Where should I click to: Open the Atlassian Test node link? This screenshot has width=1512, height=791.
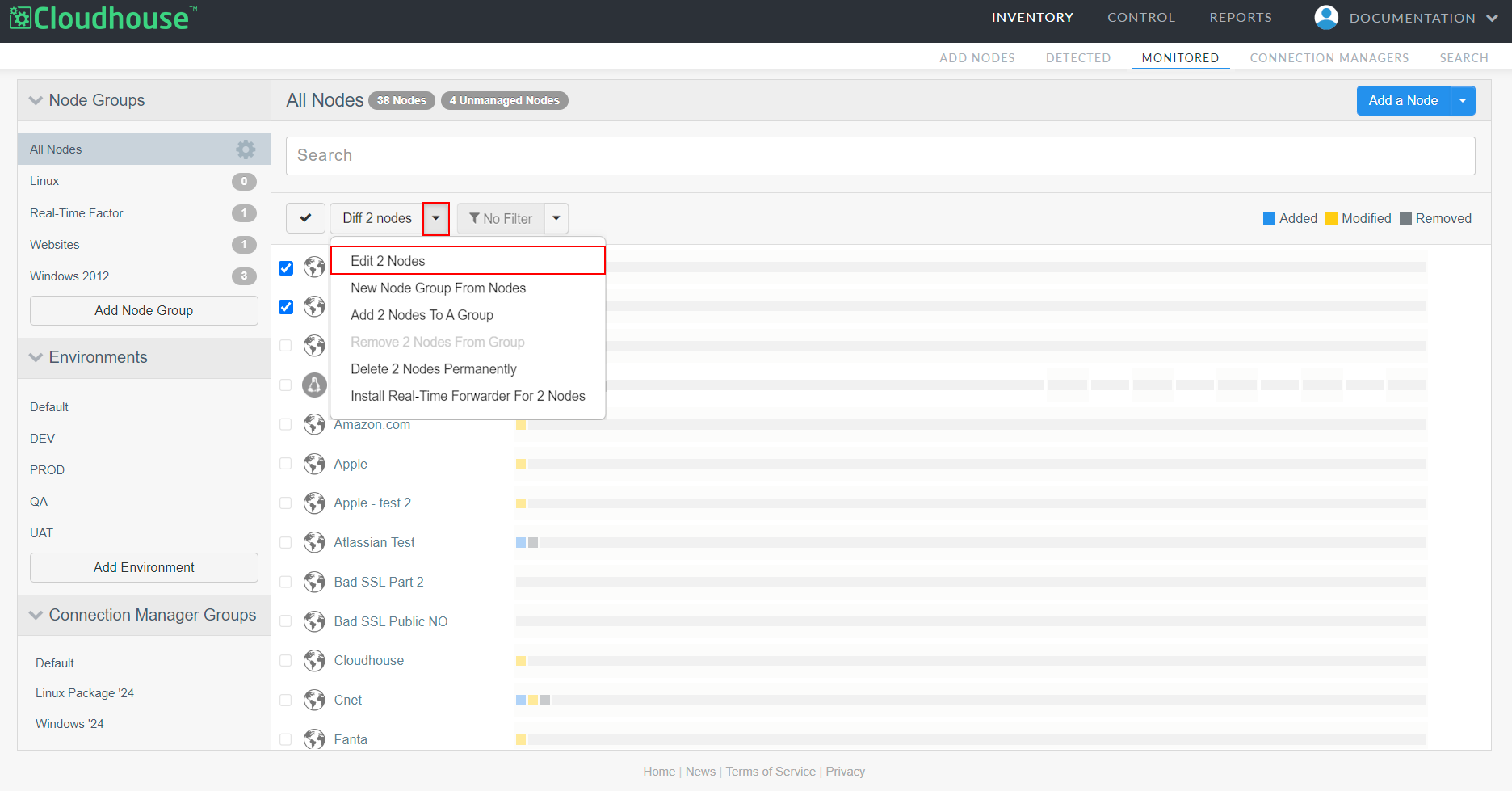coord(374,542)
